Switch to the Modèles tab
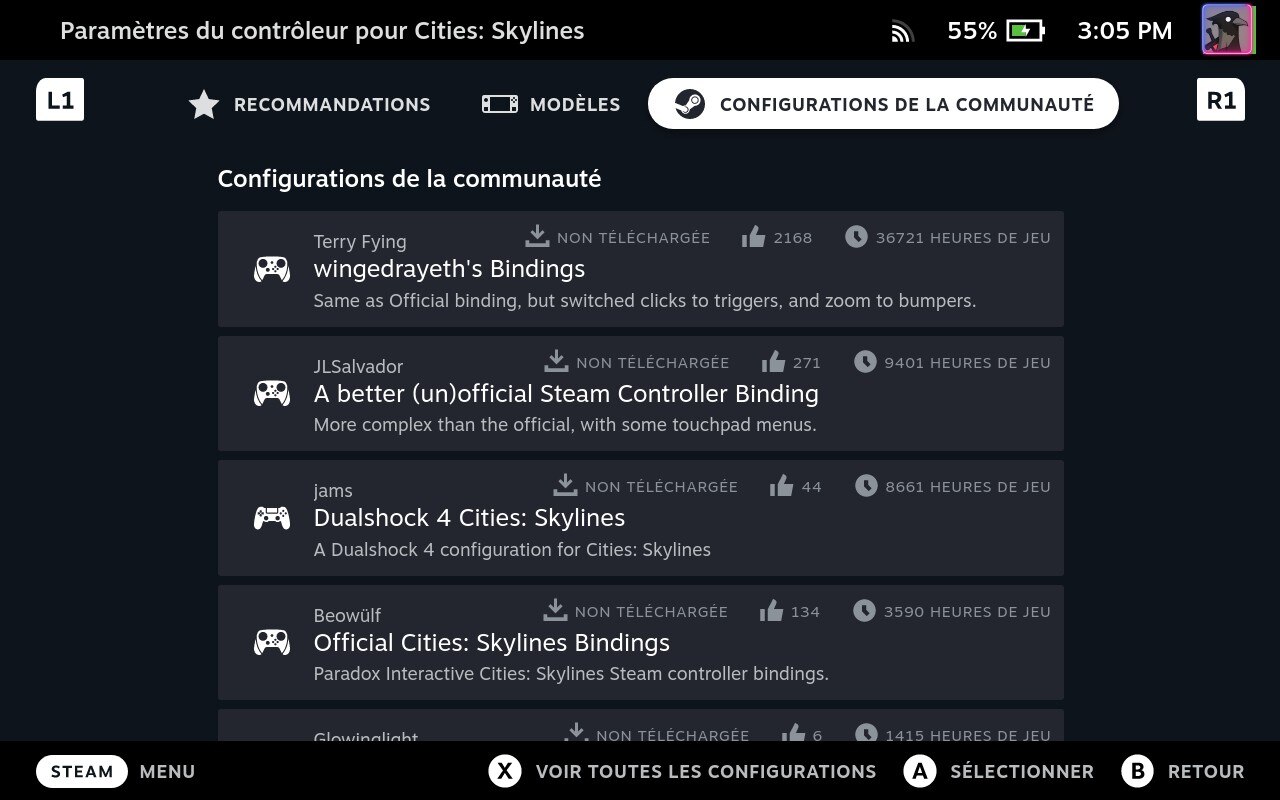 tap(551, 104)
